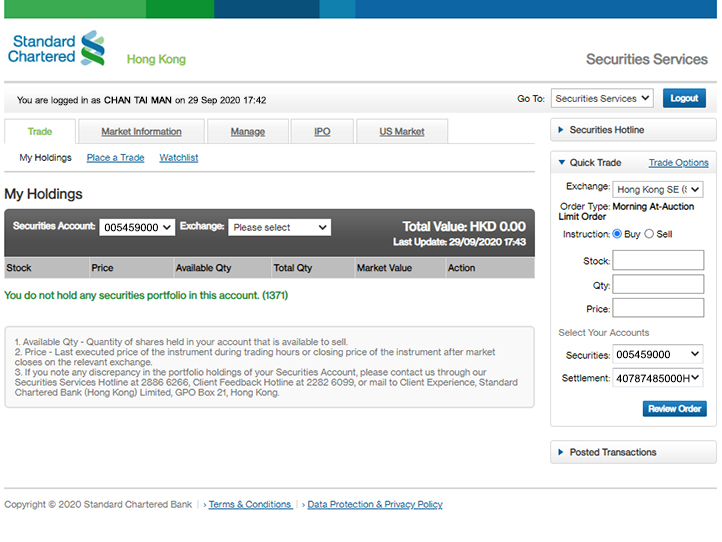Click the Stock column header
722x542 pixels.
pyautogui.click(x=47, y=268)
